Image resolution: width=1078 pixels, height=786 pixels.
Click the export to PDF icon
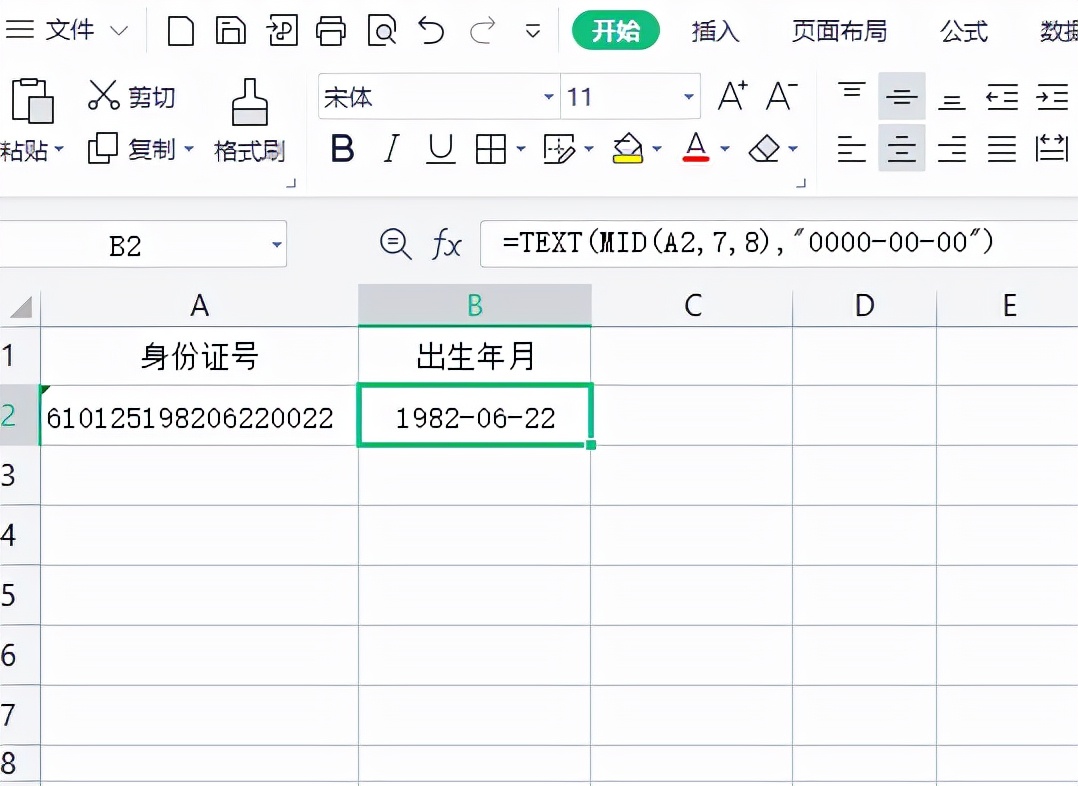[282, 31]
